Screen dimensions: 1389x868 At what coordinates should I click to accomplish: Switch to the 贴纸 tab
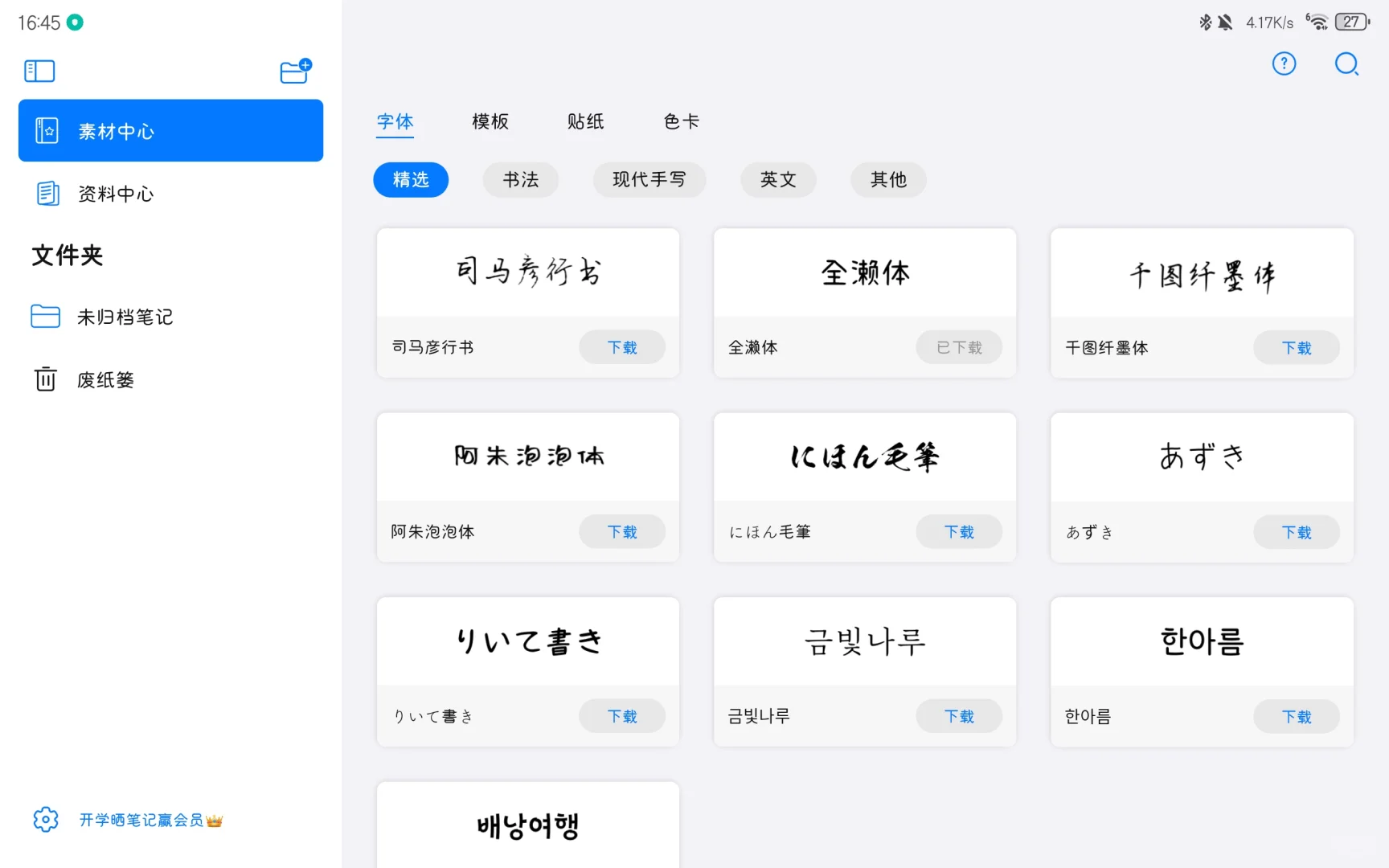(586, 121)
